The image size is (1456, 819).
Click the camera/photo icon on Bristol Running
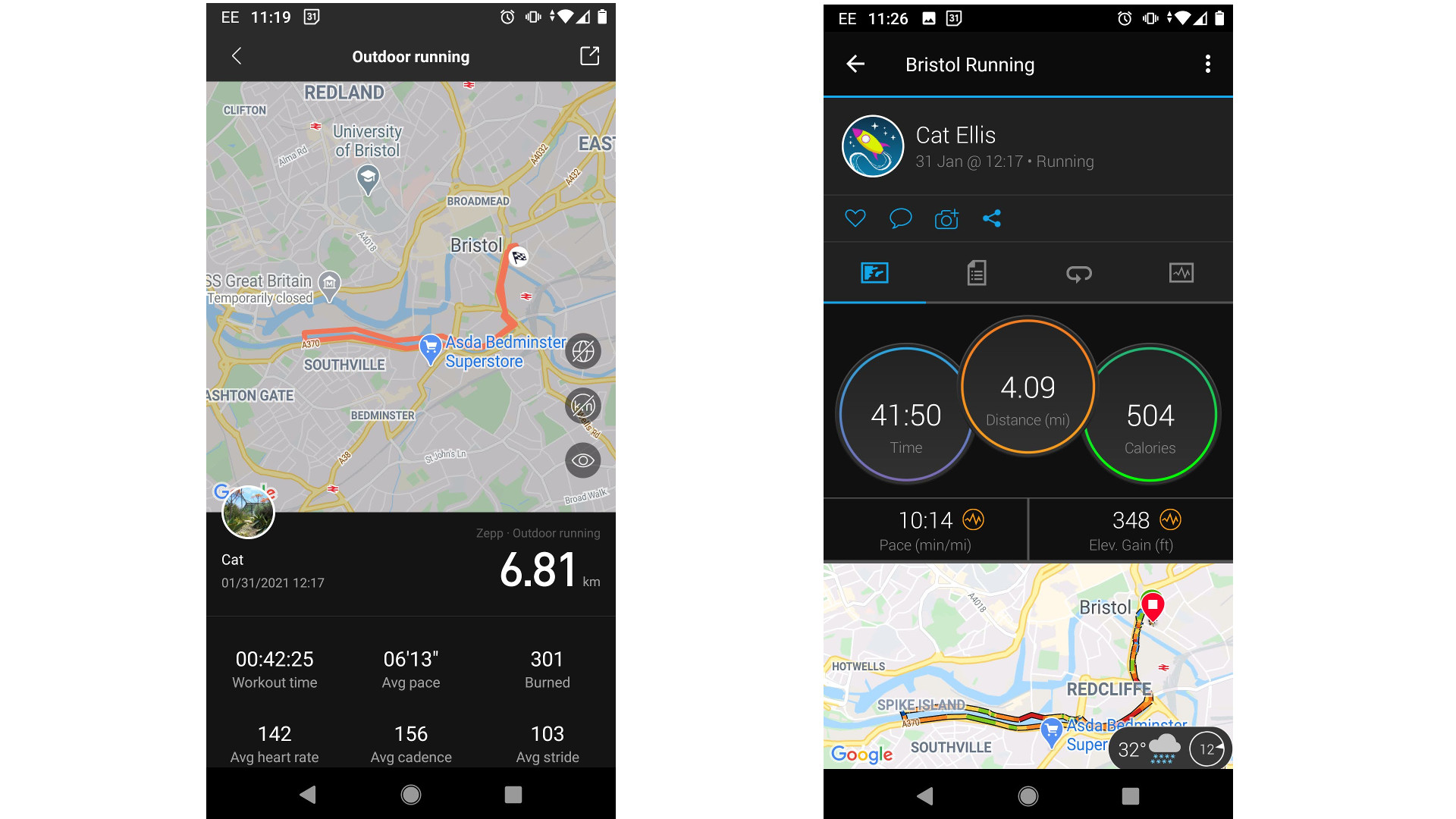pos(945,219)
